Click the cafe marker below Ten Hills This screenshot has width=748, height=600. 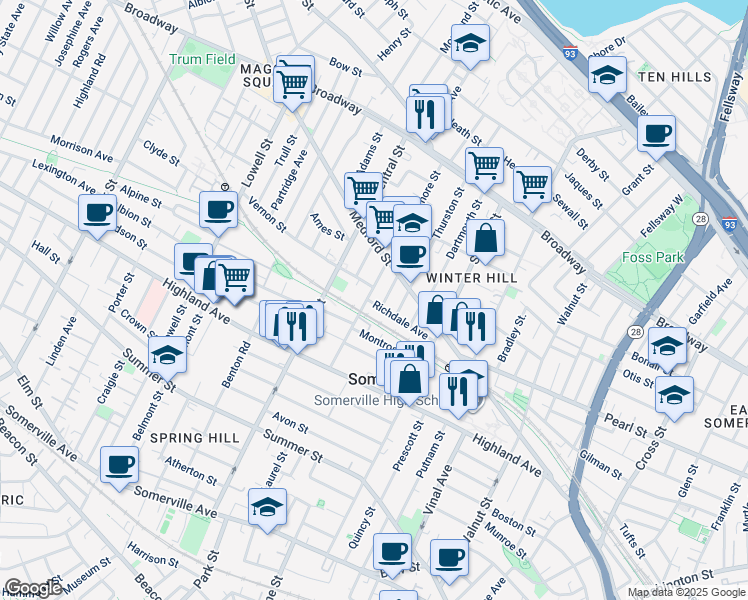tap(656, 133)
